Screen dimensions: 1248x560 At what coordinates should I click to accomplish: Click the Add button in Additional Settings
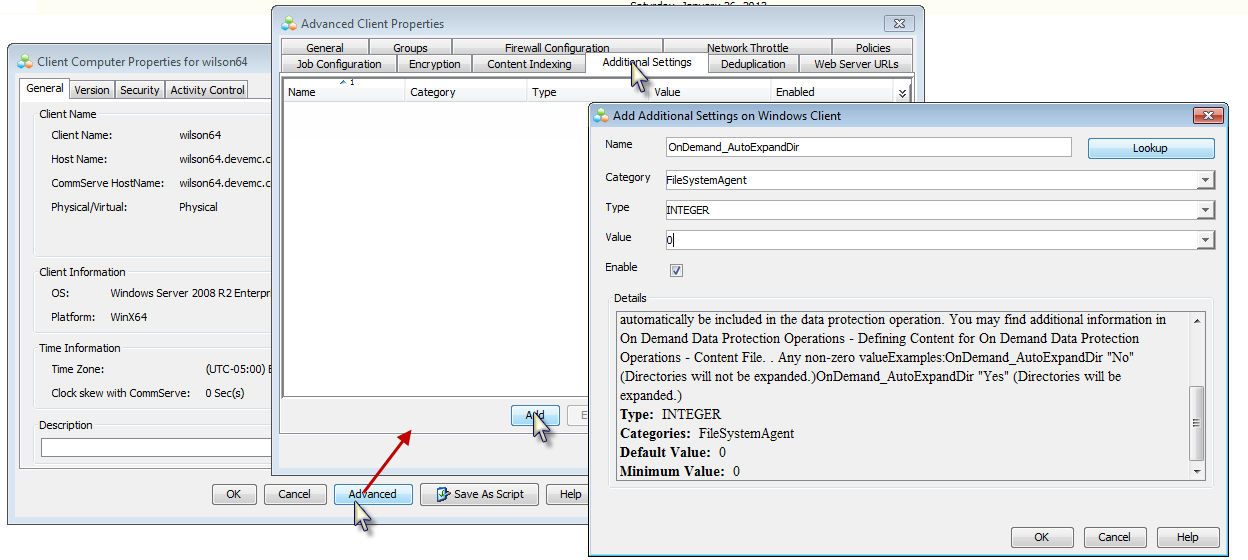[x=534, y=415]
